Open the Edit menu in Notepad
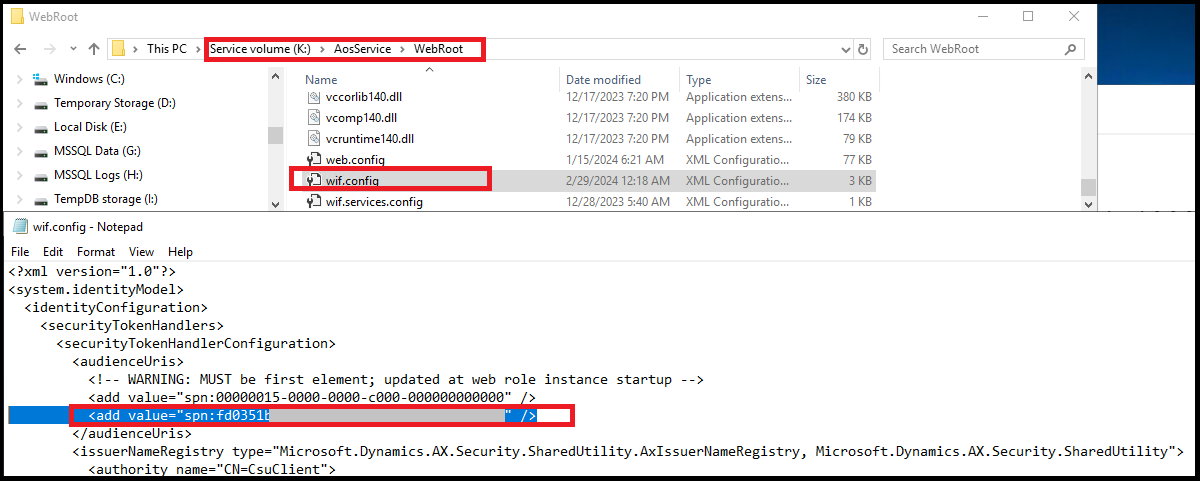 tap(53, 252)
